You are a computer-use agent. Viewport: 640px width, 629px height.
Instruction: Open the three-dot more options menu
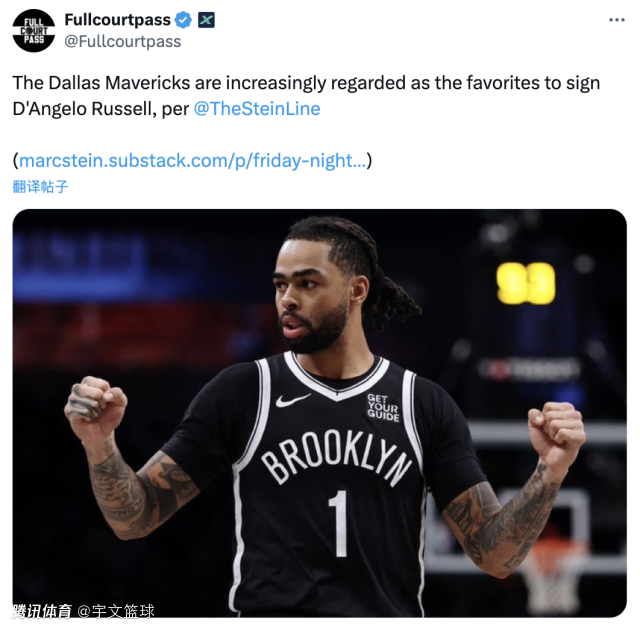pos(617,20)
